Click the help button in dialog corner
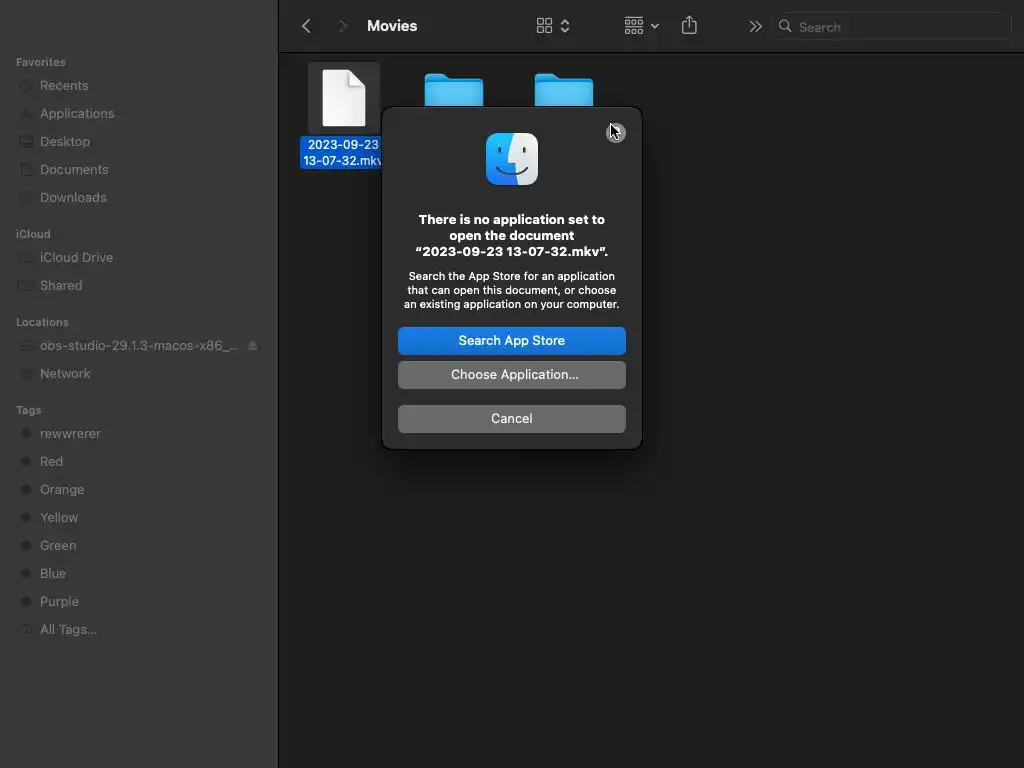 [616, 133]
